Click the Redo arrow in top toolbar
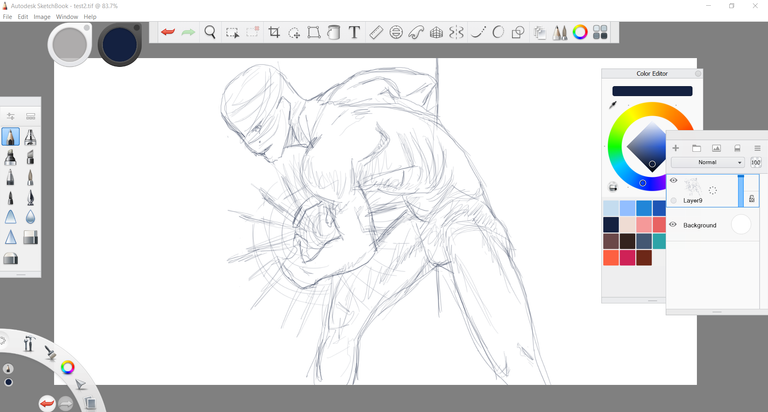Image resolution: width=768 pixels, height=412 pixels. coord(188,32)
